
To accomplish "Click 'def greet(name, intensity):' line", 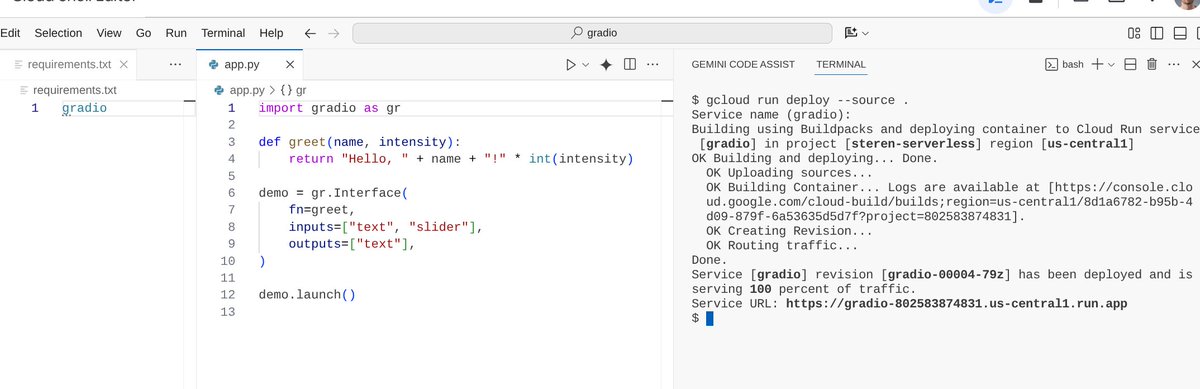I will (359, 142).
